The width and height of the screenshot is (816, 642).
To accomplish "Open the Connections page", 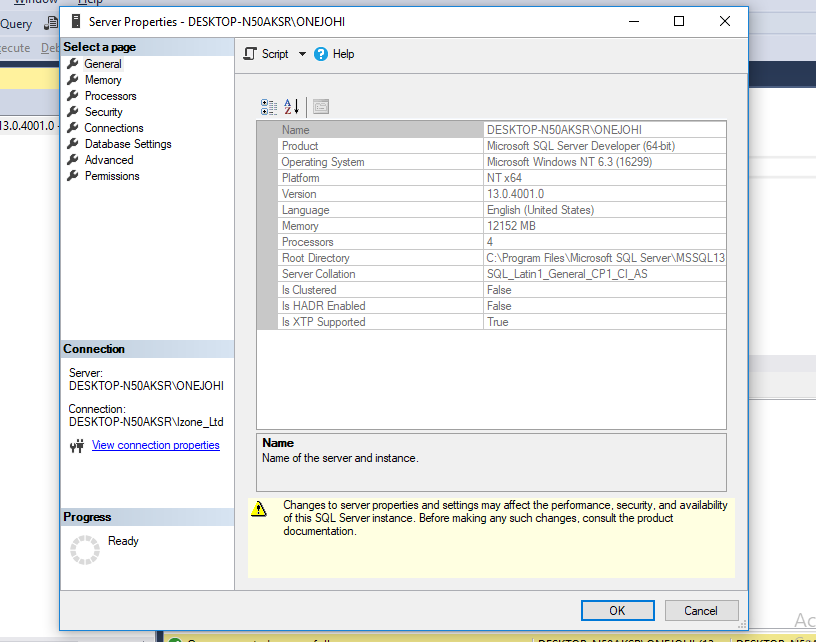I will [113, 128].
